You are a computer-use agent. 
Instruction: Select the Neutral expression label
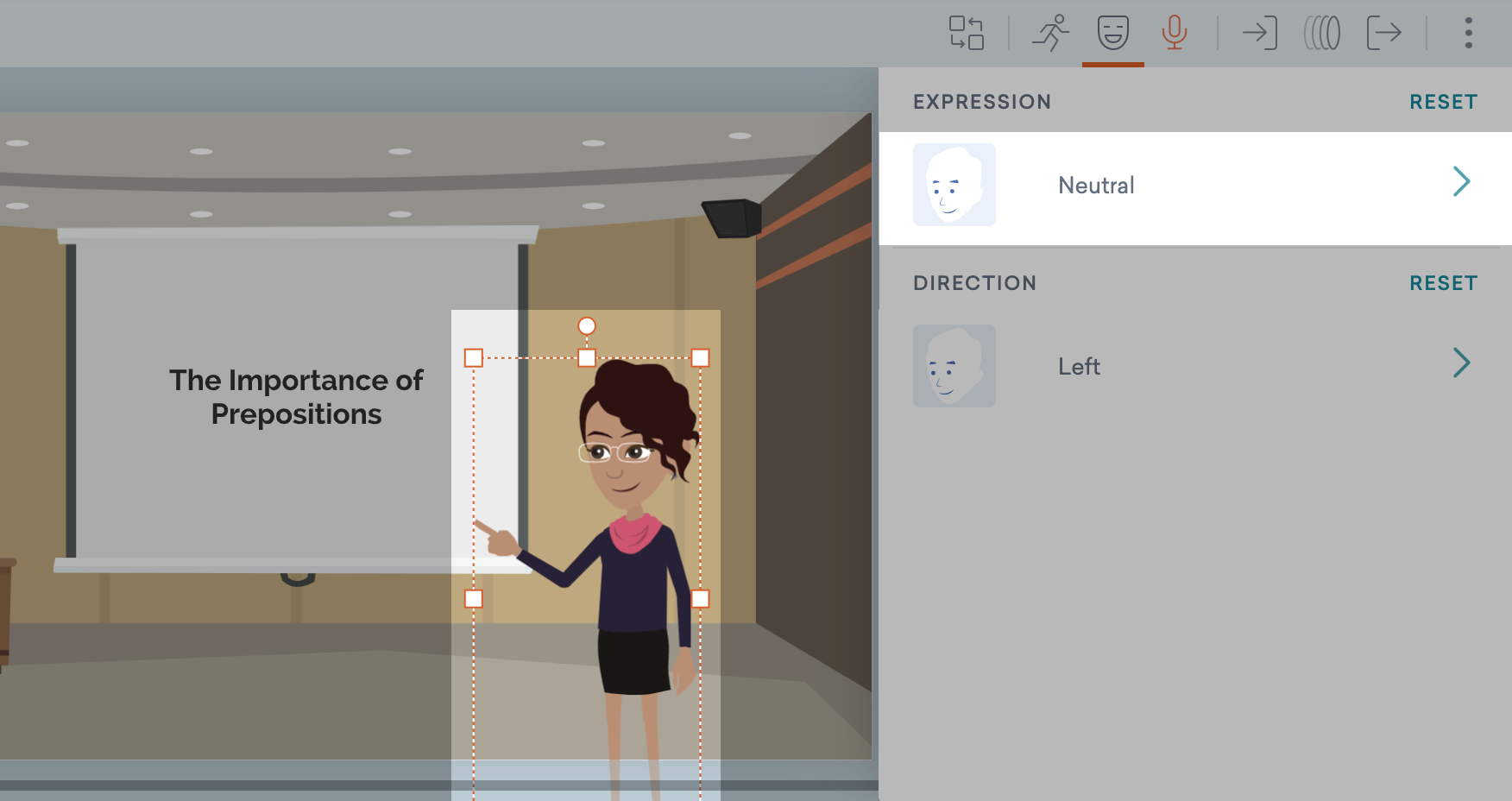point(1096,186)
